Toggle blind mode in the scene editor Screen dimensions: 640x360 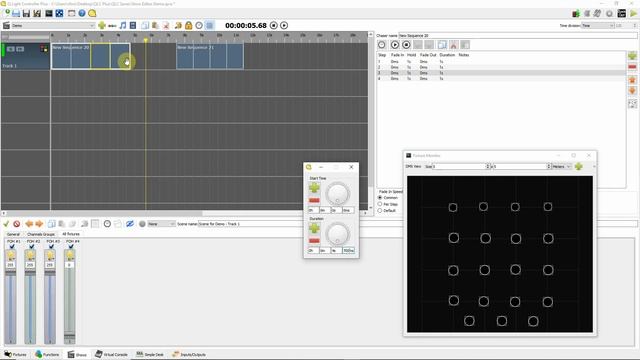pos(130,224)
